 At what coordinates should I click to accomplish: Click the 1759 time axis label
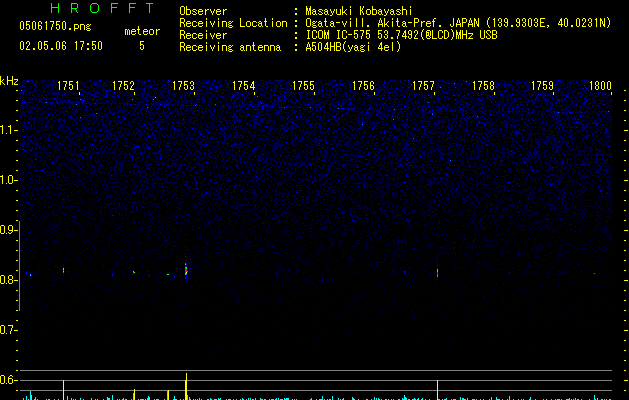tap(542, 86)
